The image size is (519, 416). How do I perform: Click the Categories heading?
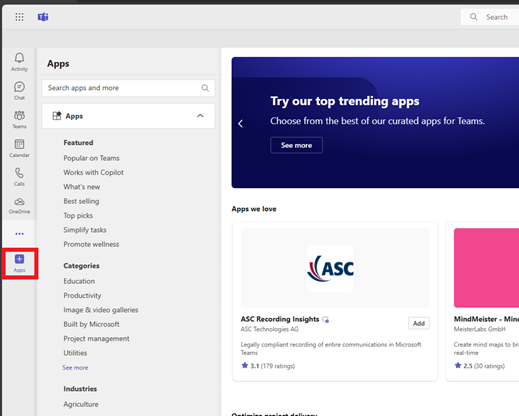pos(81,266)
